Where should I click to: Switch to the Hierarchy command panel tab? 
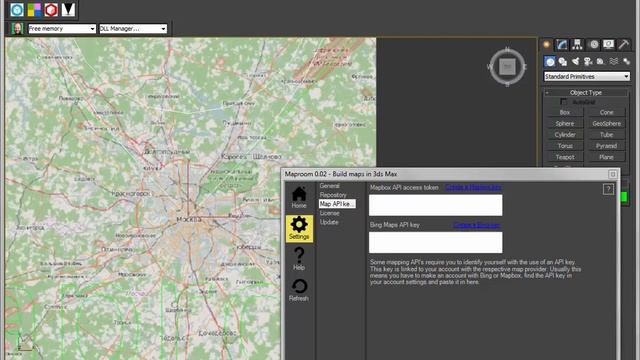pyautogui.click(x=577, y=44)
